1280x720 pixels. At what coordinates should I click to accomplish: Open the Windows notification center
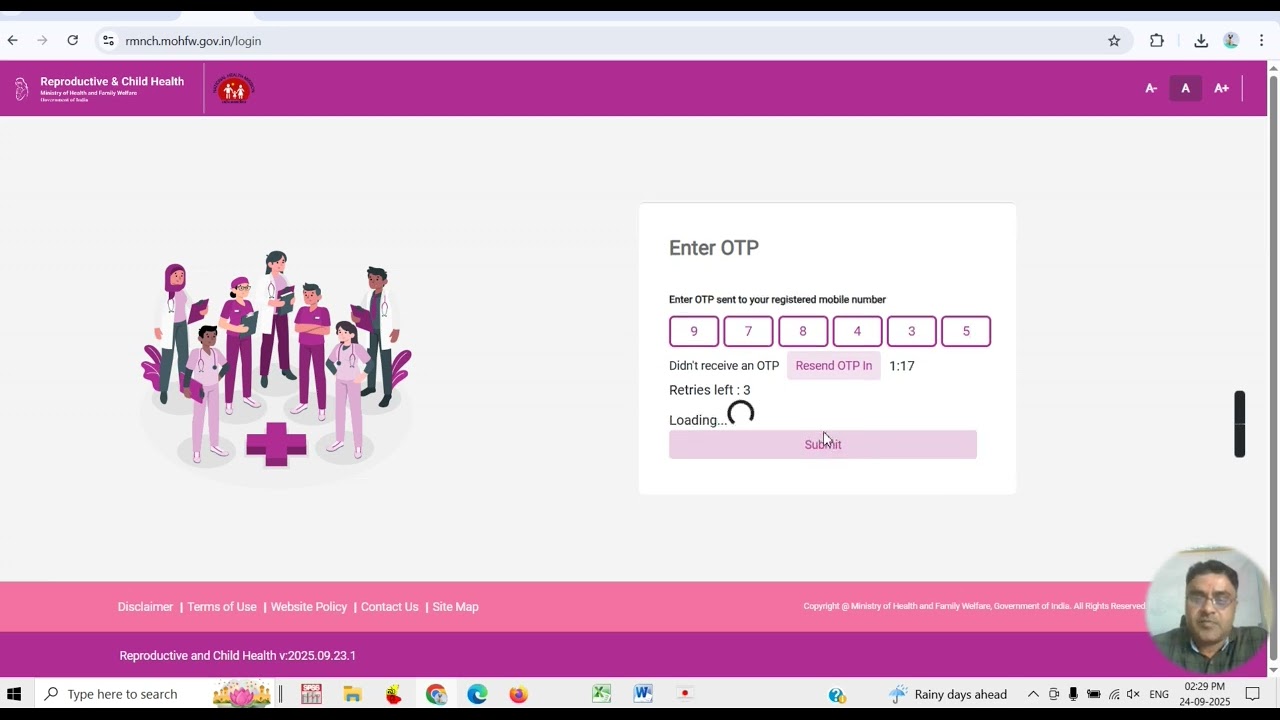(x=1252, y=694)
